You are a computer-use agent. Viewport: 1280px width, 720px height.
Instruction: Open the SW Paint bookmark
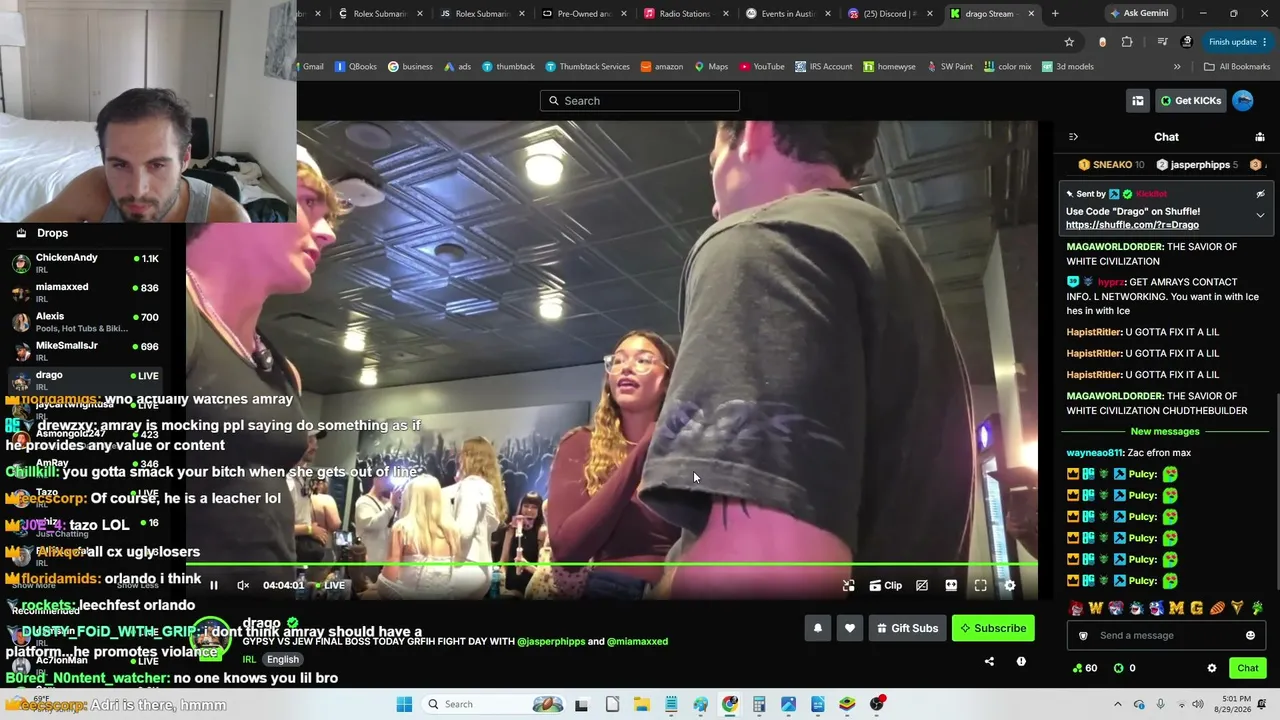pyautogui.click(x=950, y=67)
